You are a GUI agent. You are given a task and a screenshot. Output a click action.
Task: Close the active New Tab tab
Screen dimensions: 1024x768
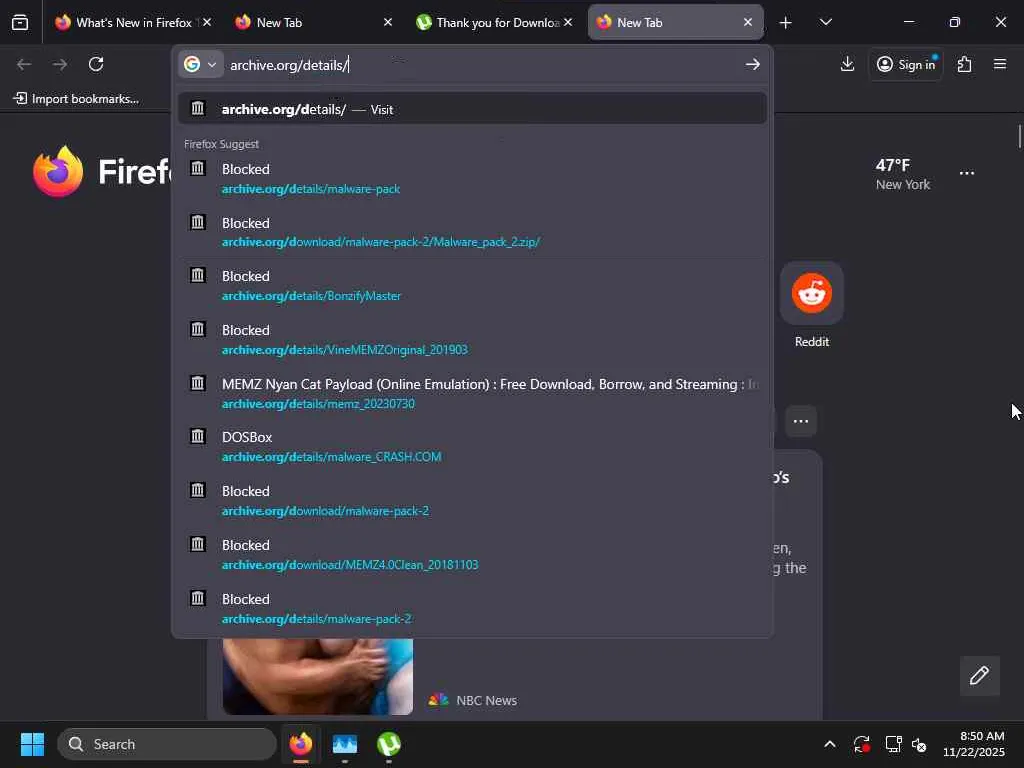pyautogui.click(x=748, y=22)
